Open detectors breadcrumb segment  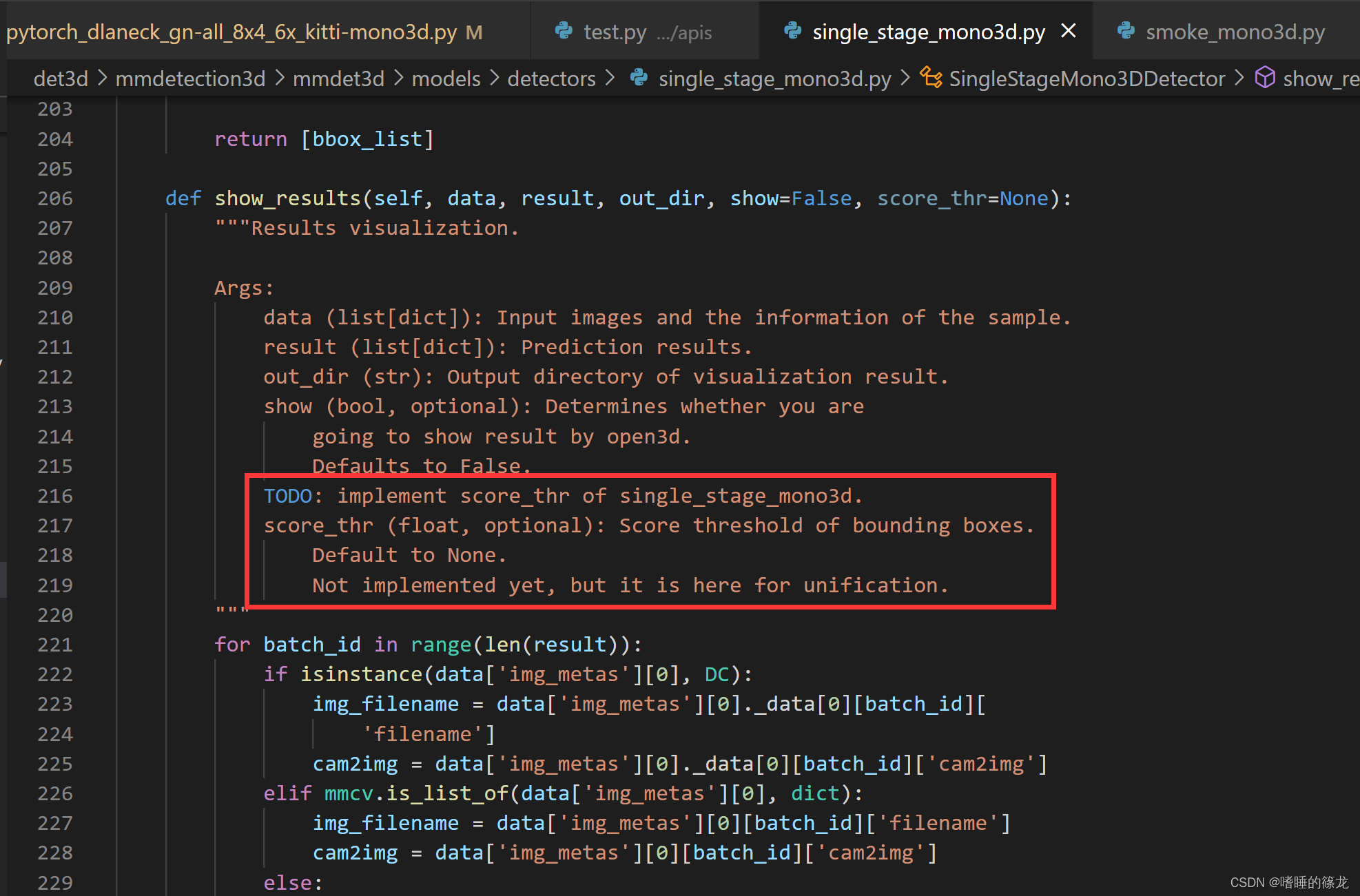pos(551,79)
